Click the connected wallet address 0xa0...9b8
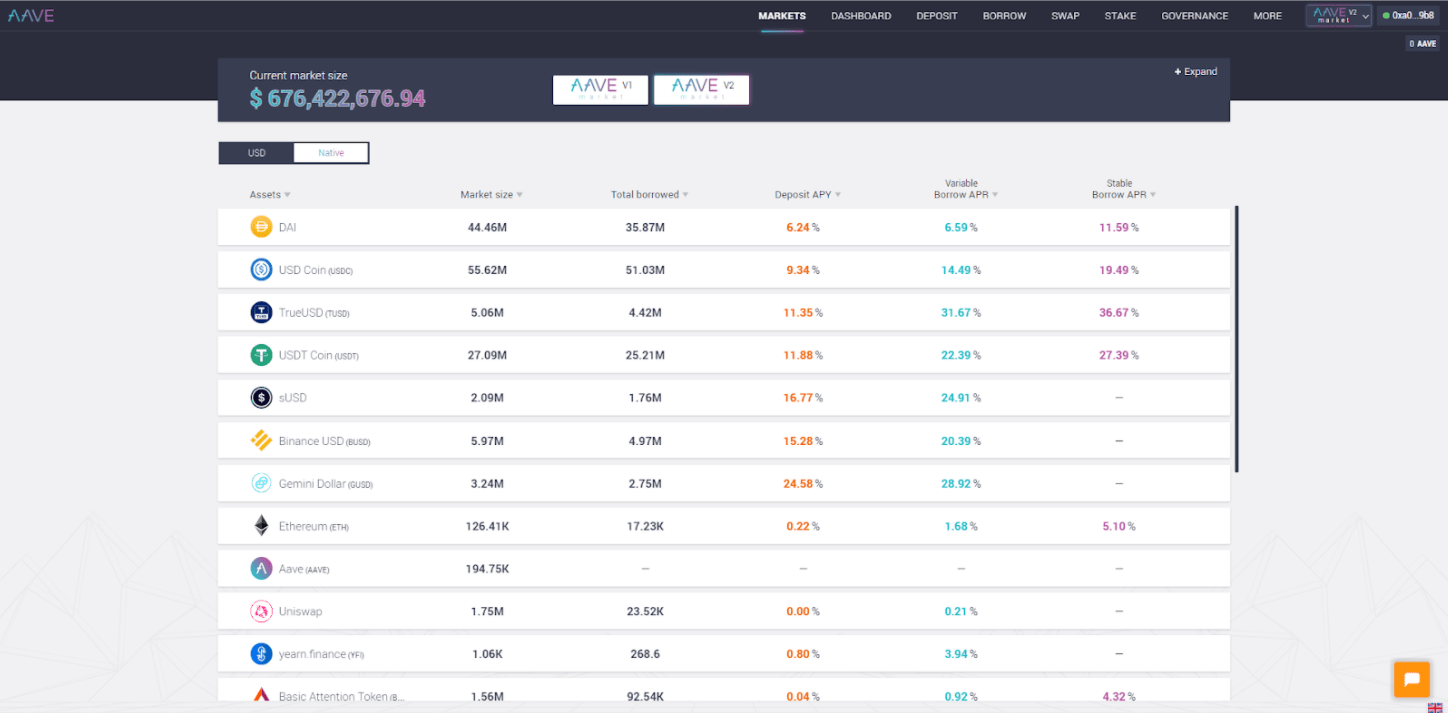Screen dimensions: 1448x713 tap(1409, 15)
